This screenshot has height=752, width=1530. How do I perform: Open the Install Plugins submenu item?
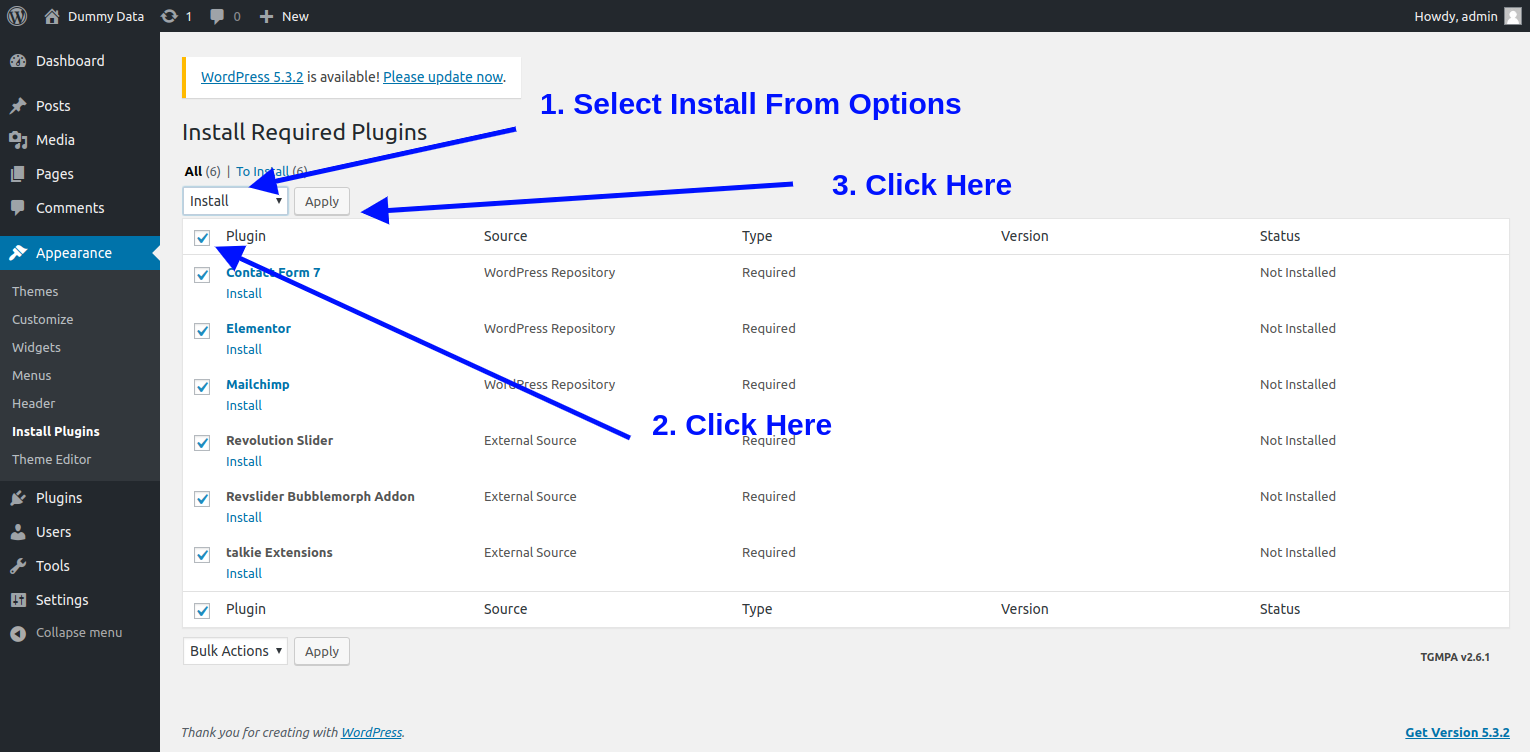(x=56, y=432)
